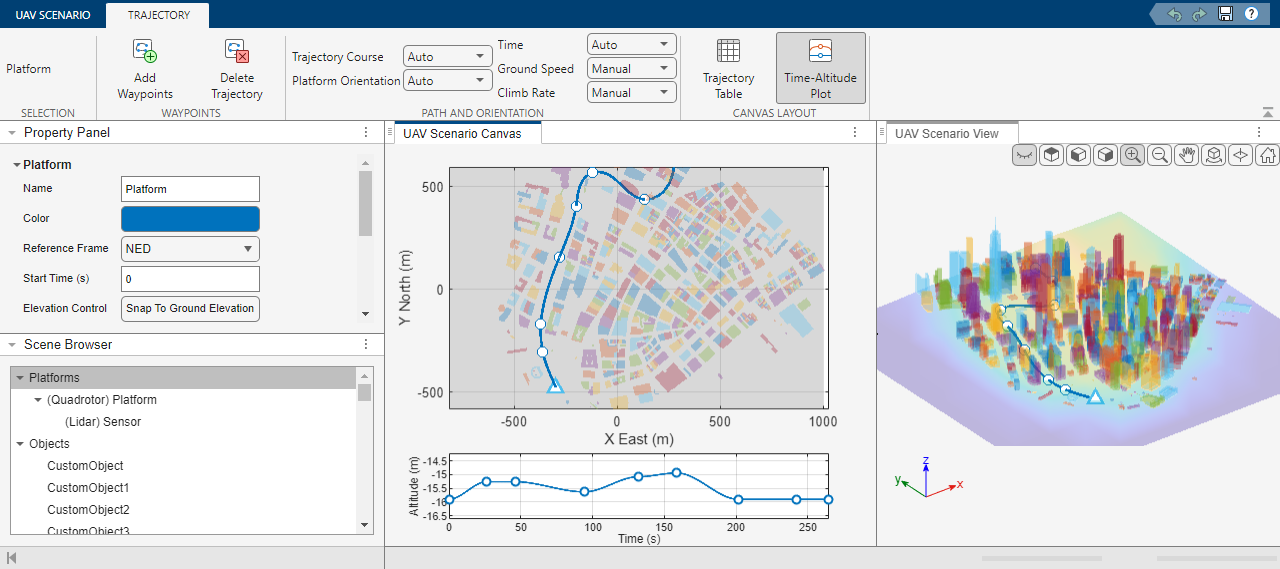Select the zoom out magnifier tool
The image size is (1280, 569).
[x=1159, y=155]
